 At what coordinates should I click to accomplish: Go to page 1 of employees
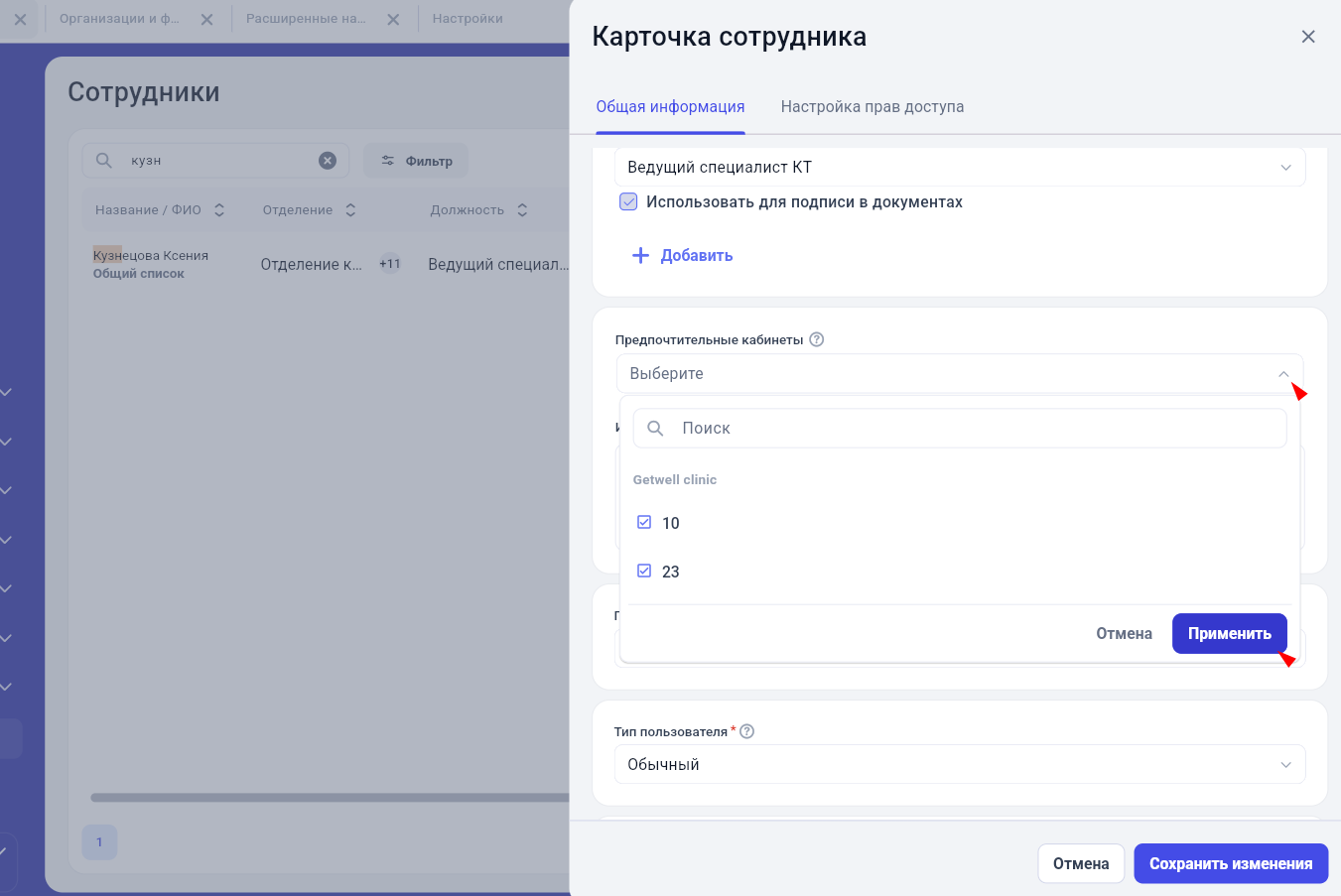point(99,842)
